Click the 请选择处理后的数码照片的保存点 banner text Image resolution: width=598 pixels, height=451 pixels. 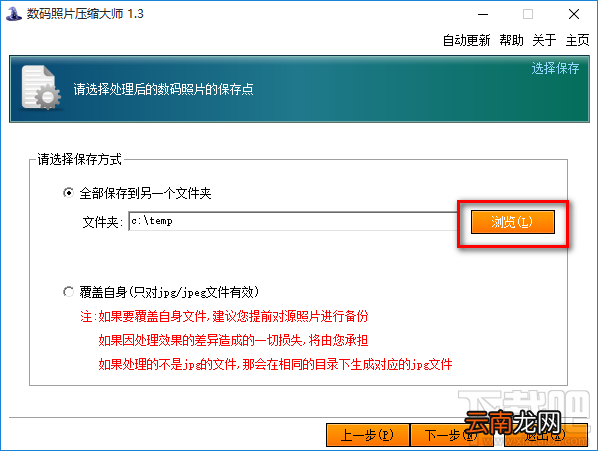[x=163, y=89]
